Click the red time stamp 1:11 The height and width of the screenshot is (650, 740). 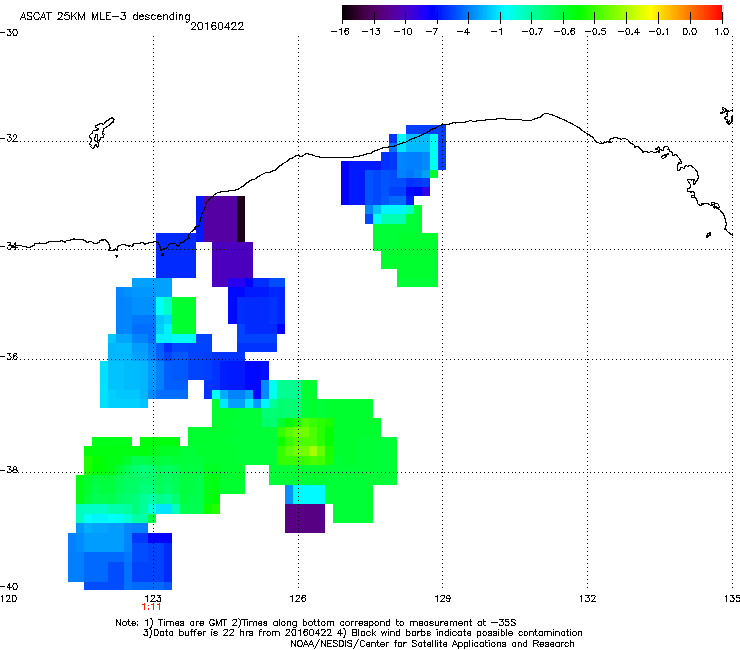point(151,607)
